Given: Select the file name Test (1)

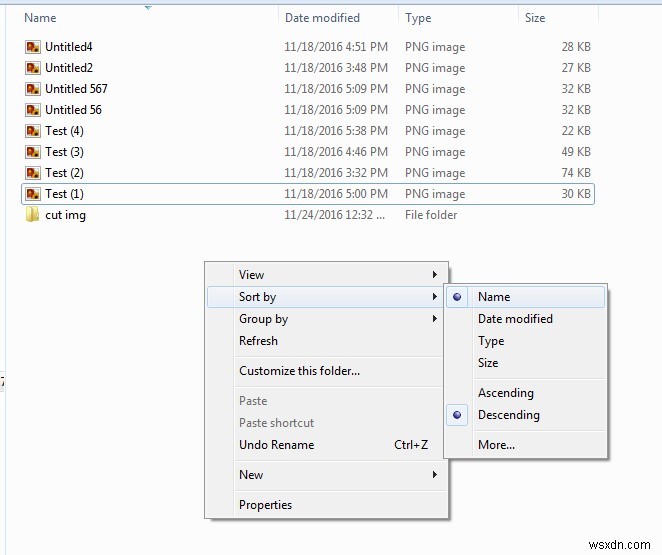Looking at the screenshot, I should tap(64, 194).
